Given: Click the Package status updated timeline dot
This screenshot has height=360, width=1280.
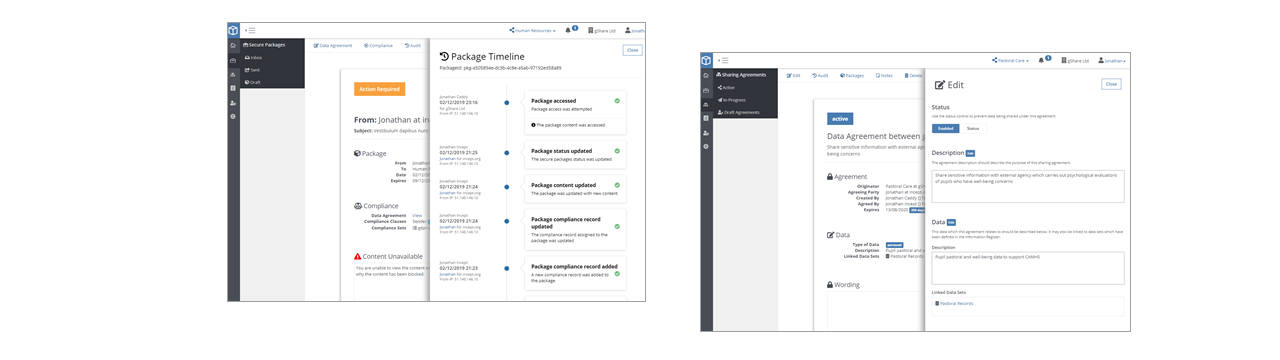Looking at the screenshot, I should pos(506,152).
